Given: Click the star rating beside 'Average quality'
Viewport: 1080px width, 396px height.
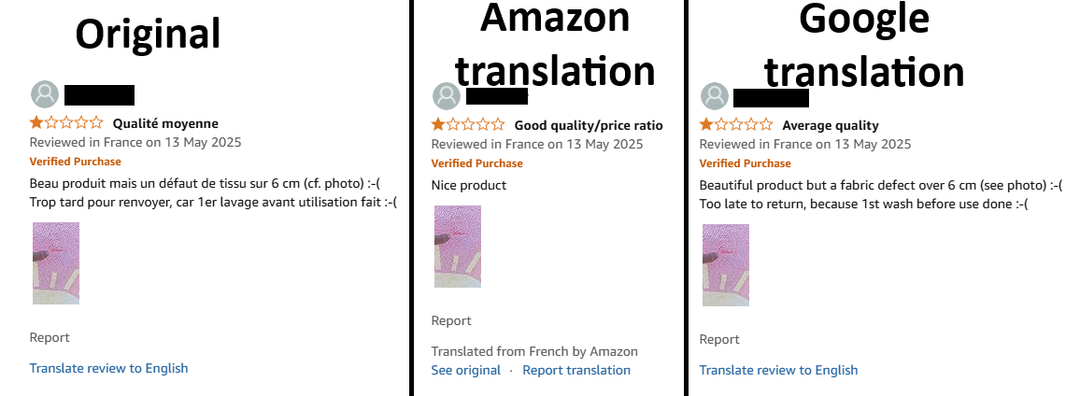Looking at the screenshot, I should 736,125.
